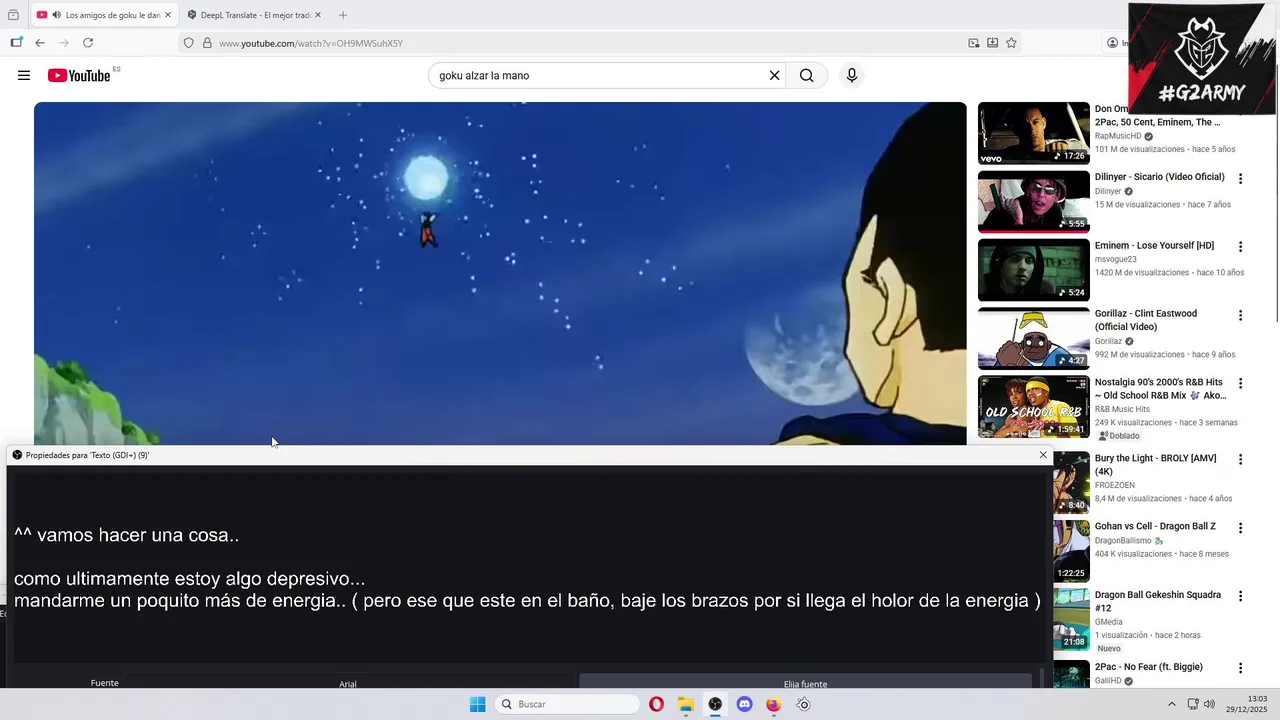Close the Los amigos de goku tab
Image resolution: width=1280 pixels, height=720 pixels.
pos(168,15)
